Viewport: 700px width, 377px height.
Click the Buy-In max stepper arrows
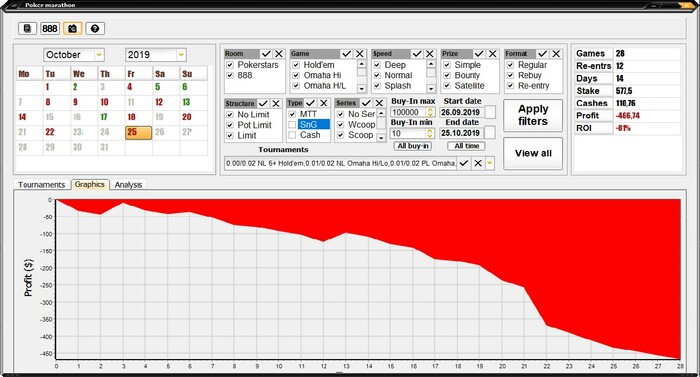(430, 112)
